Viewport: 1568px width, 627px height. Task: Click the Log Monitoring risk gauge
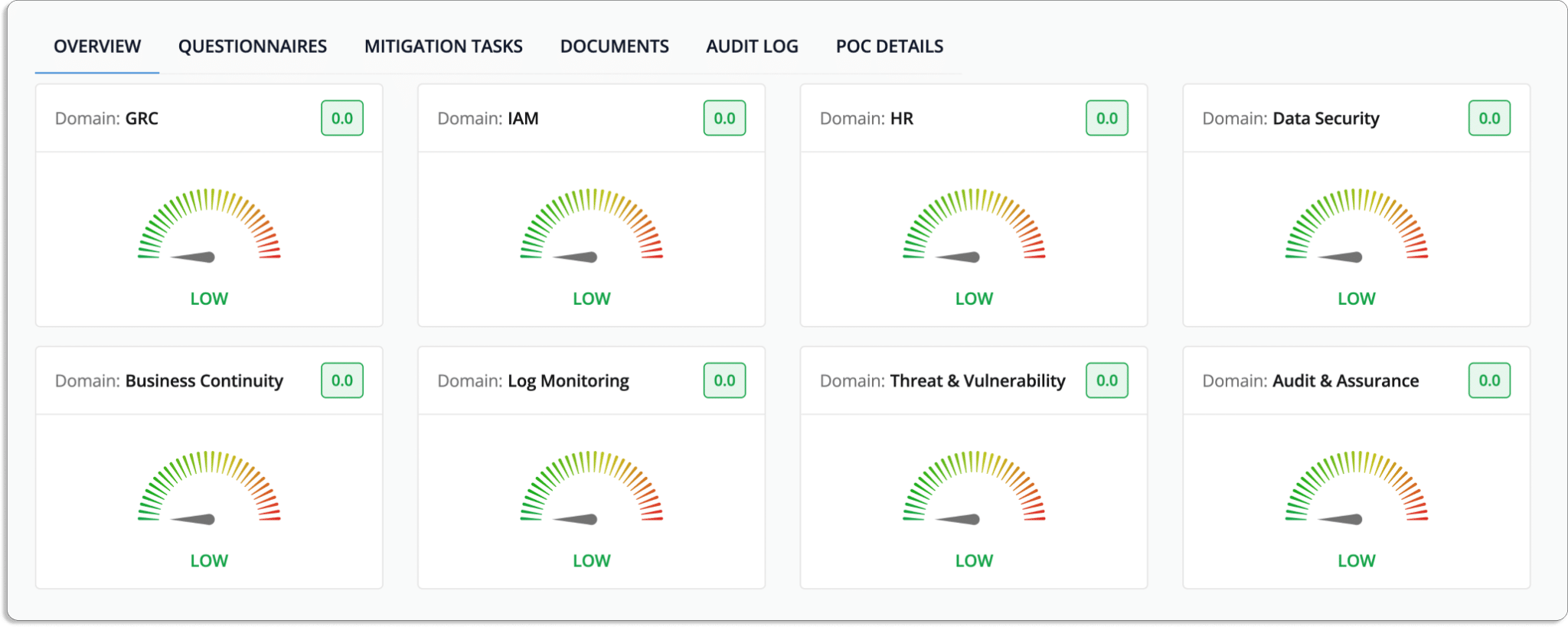(x=592, y=486)
